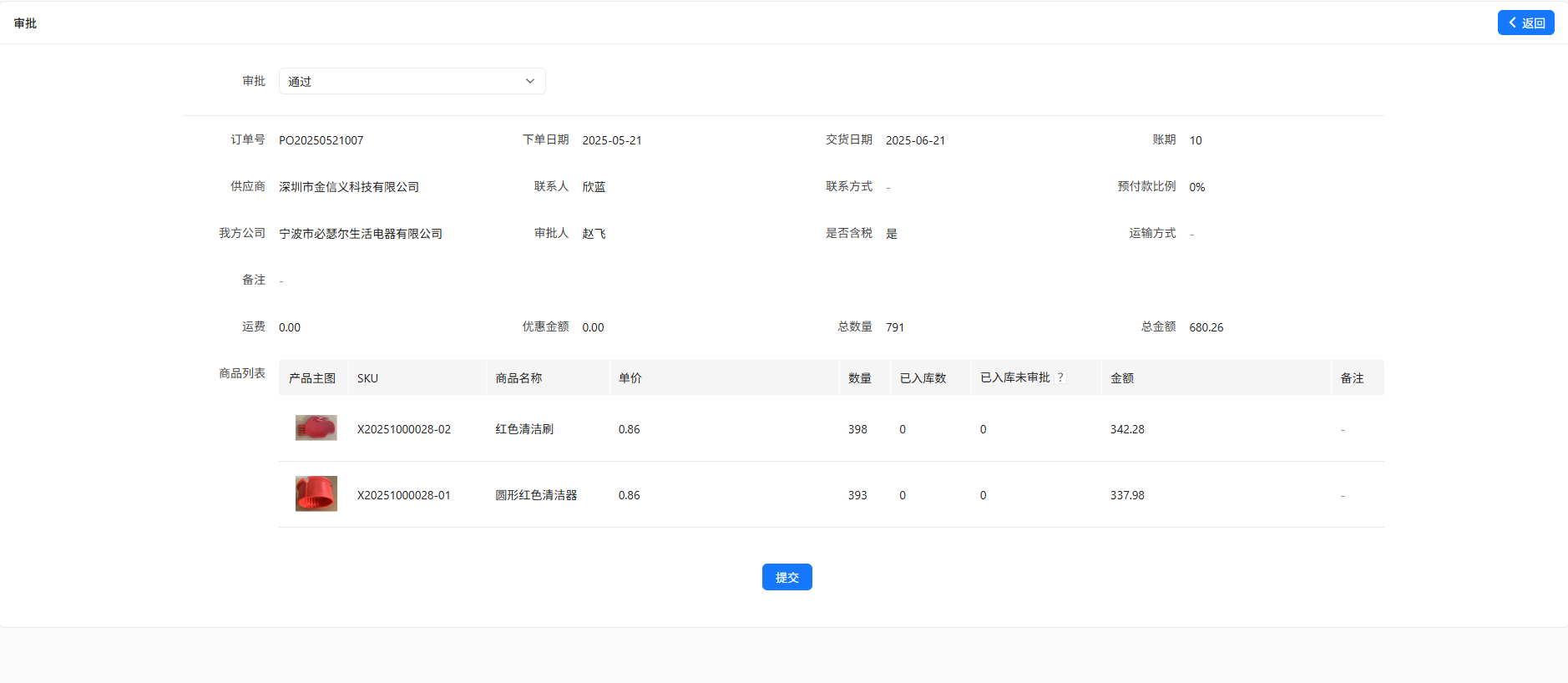1568x683 pixels.
Task: Click the 商品名称 column header
Action: 548,377
